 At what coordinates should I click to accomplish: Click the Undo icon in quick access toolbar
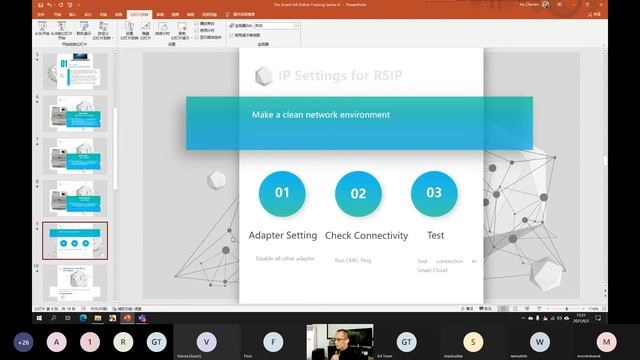point(50,5)
